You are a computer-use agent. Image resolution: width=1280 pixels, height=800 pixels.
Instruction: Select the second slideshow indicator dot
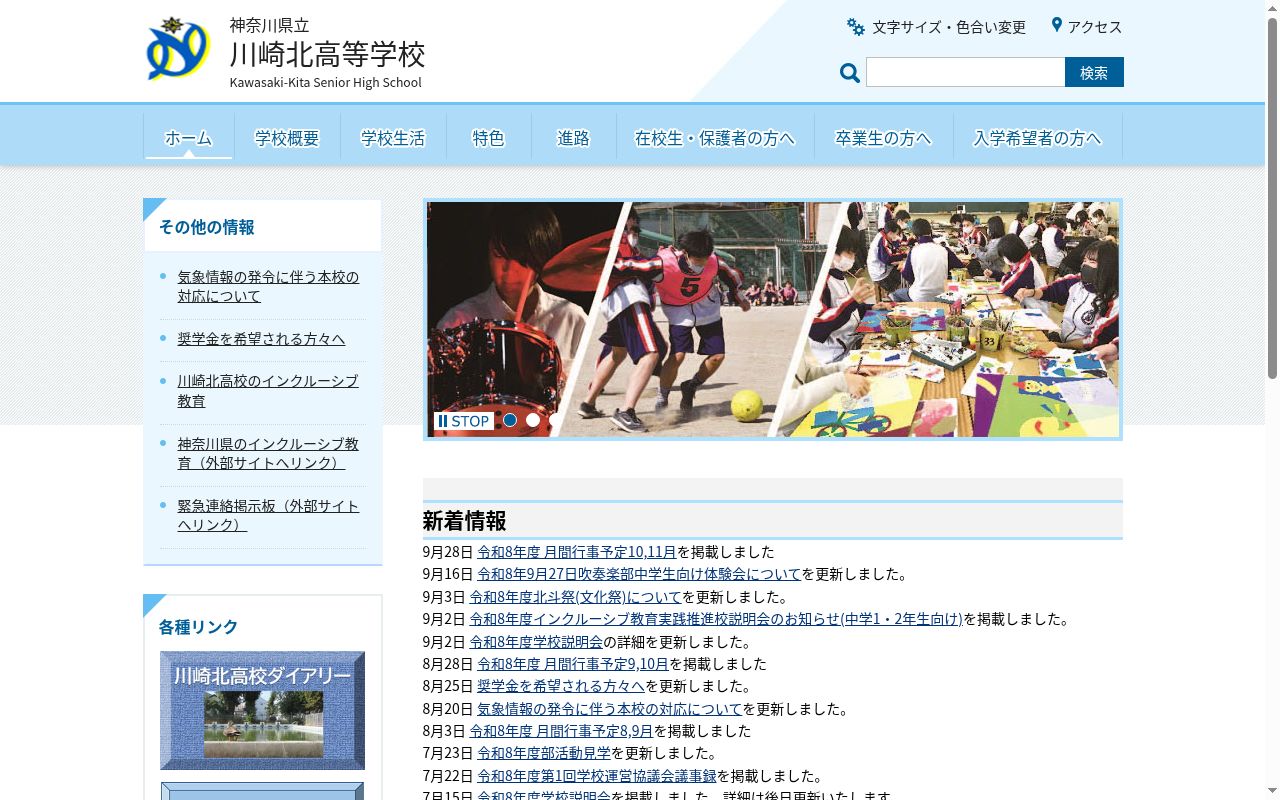coord(533,420)
